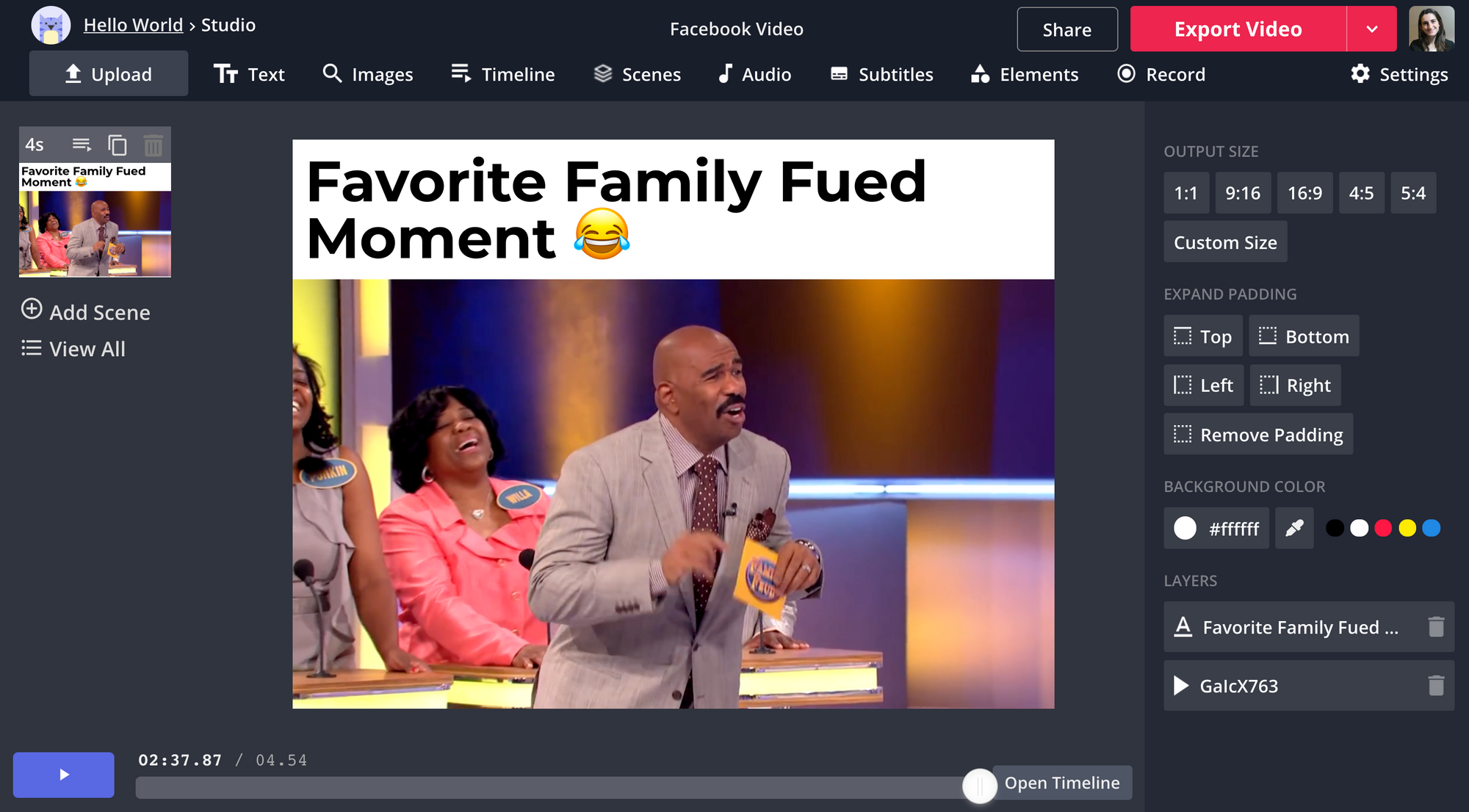Delete the scene using the trash icon
The height and width of the screenshot is (812, 1469).
coord(153,145)
